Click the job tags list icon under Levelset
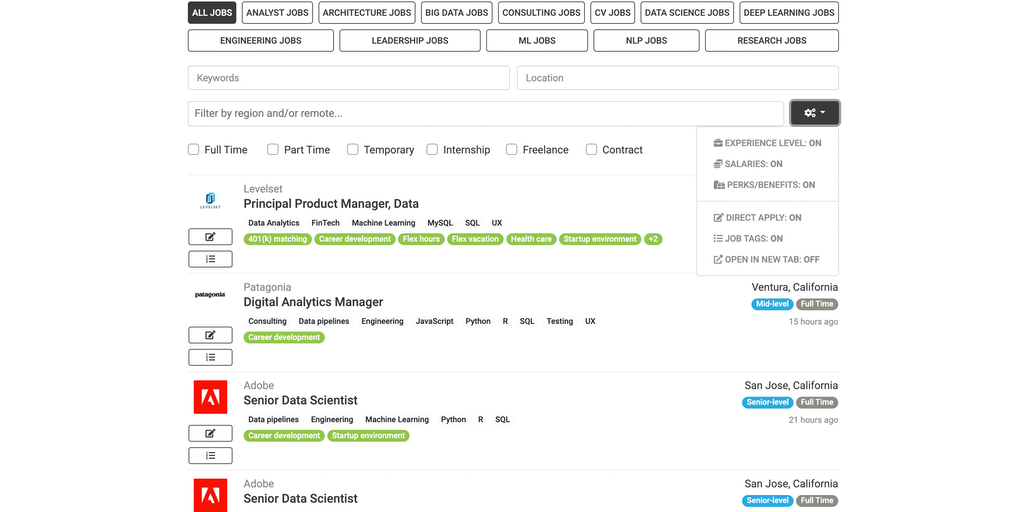Screen dimensions: 1024x512 (210, 259)
